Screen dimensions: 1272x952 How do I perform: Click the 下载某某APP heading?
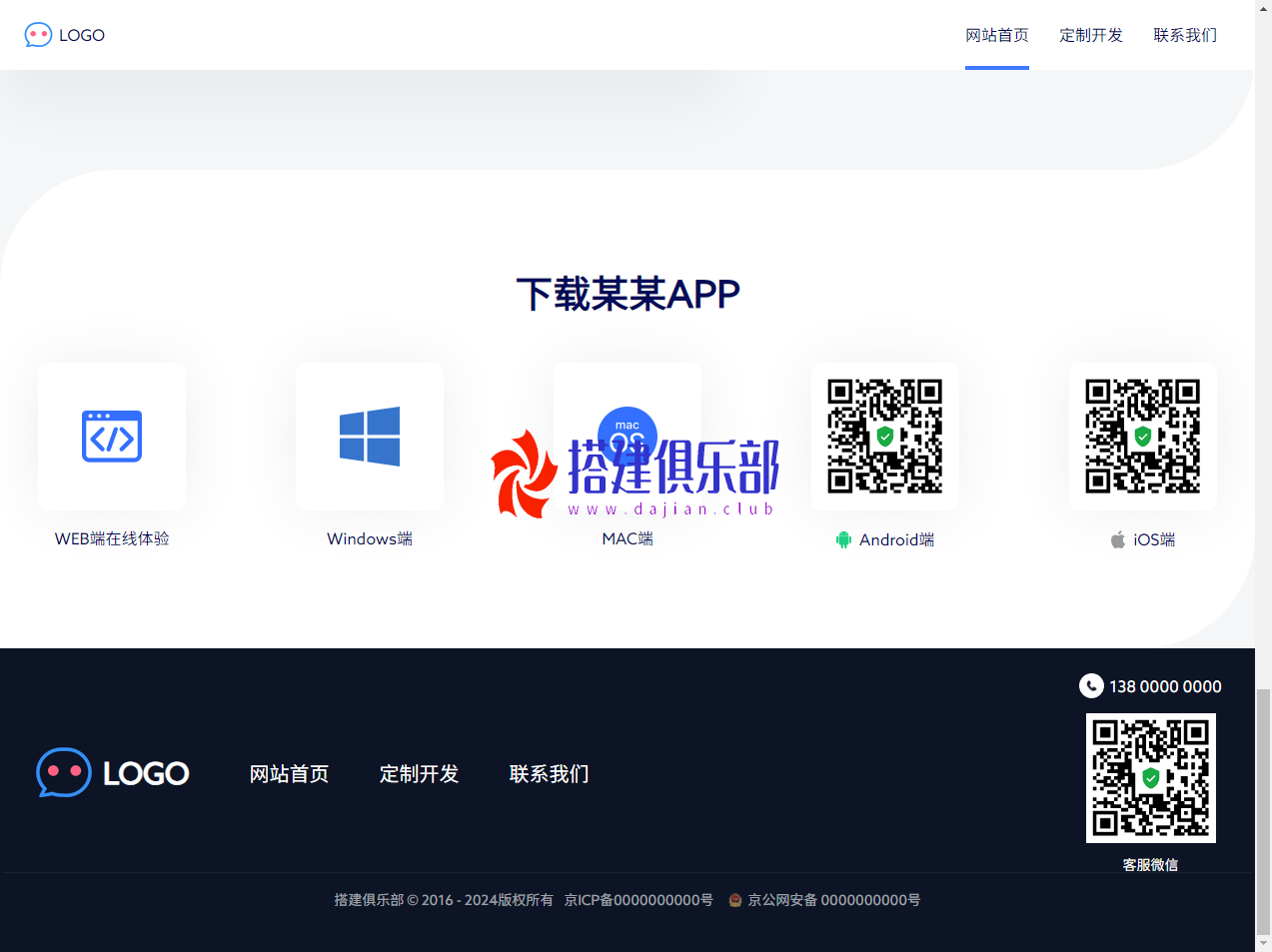click(628, 294)
